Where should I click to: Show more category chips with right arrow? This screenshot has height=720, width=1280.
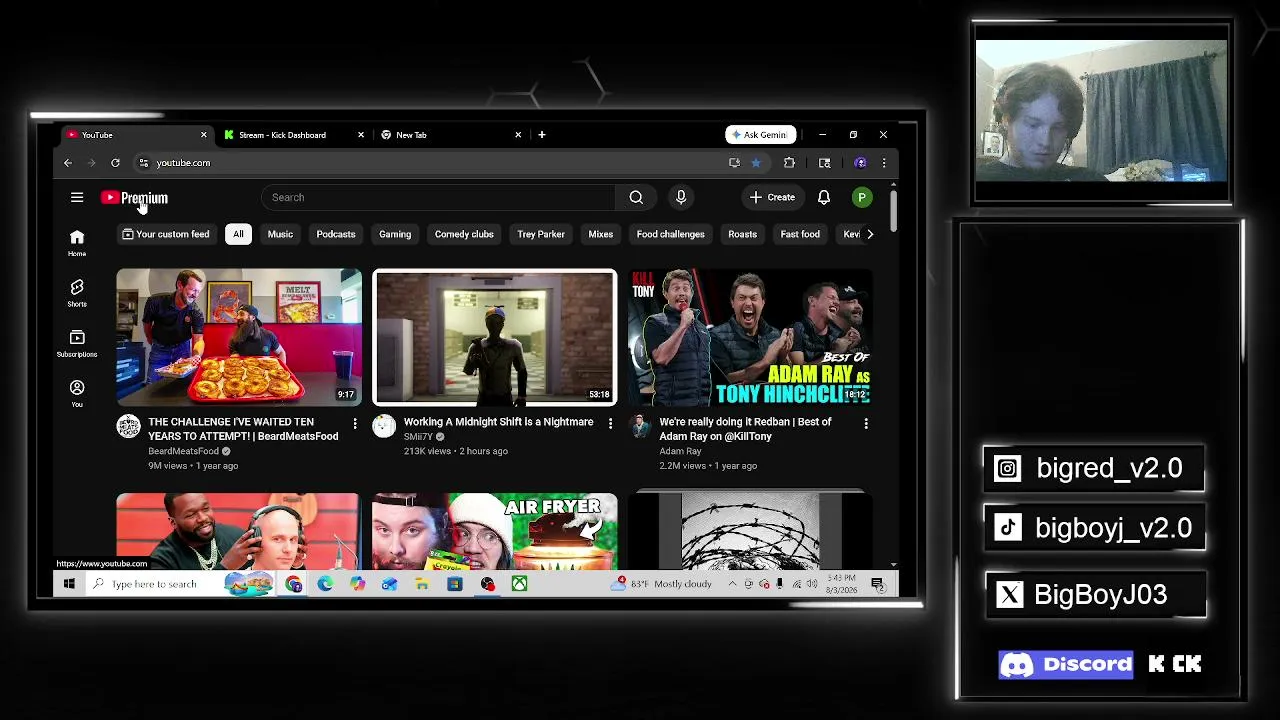click(x=869, y=234)
